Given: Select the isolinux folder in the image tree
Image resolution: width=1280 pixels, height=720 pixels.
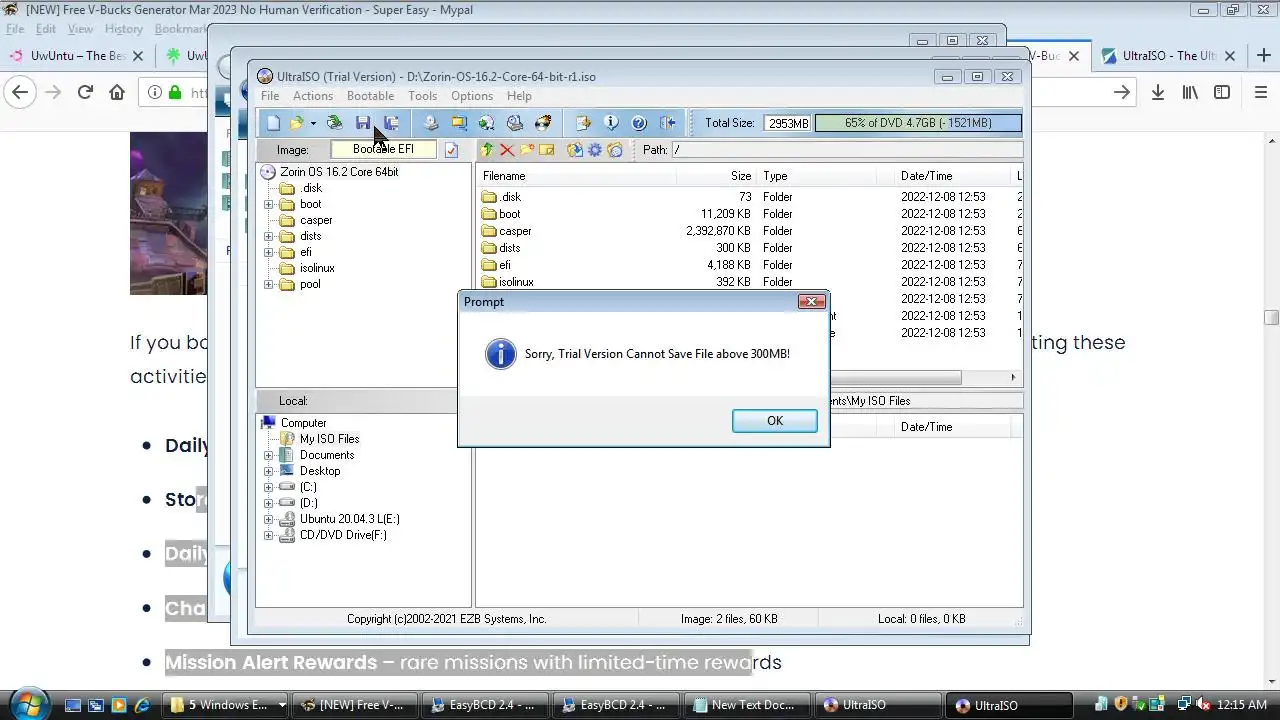Looking at the screenshot, I should [x=317, y=268].
